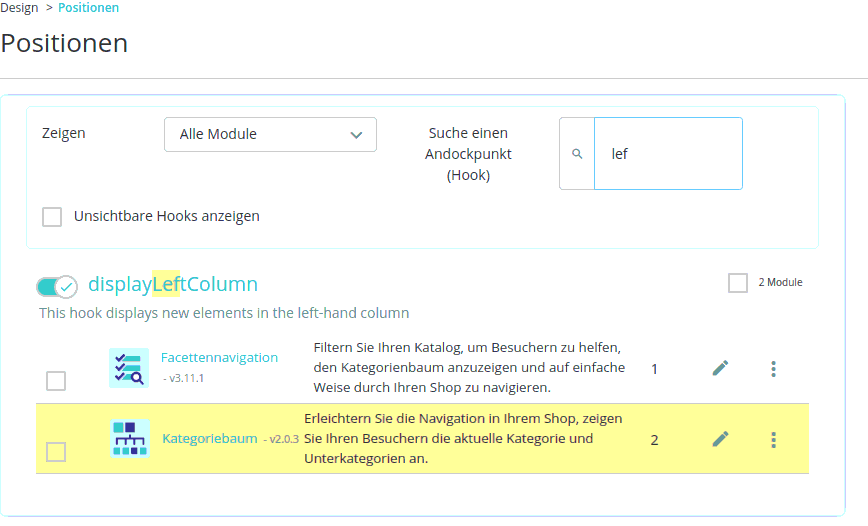Check Unsichtbare Hooks anzeigen checkbox

click(52, 216)
